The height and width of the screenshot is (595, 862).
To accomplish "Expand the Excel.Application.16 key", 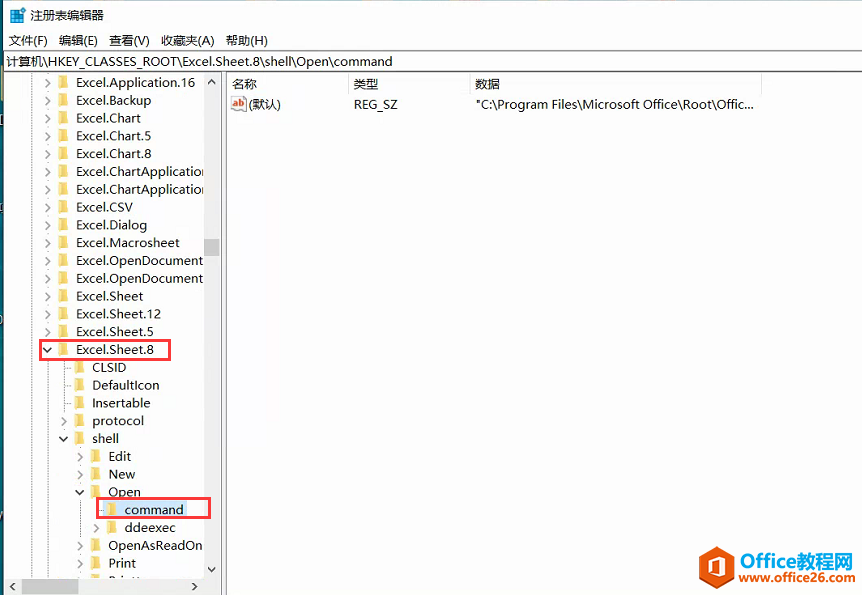I will (x=47, y=83).
